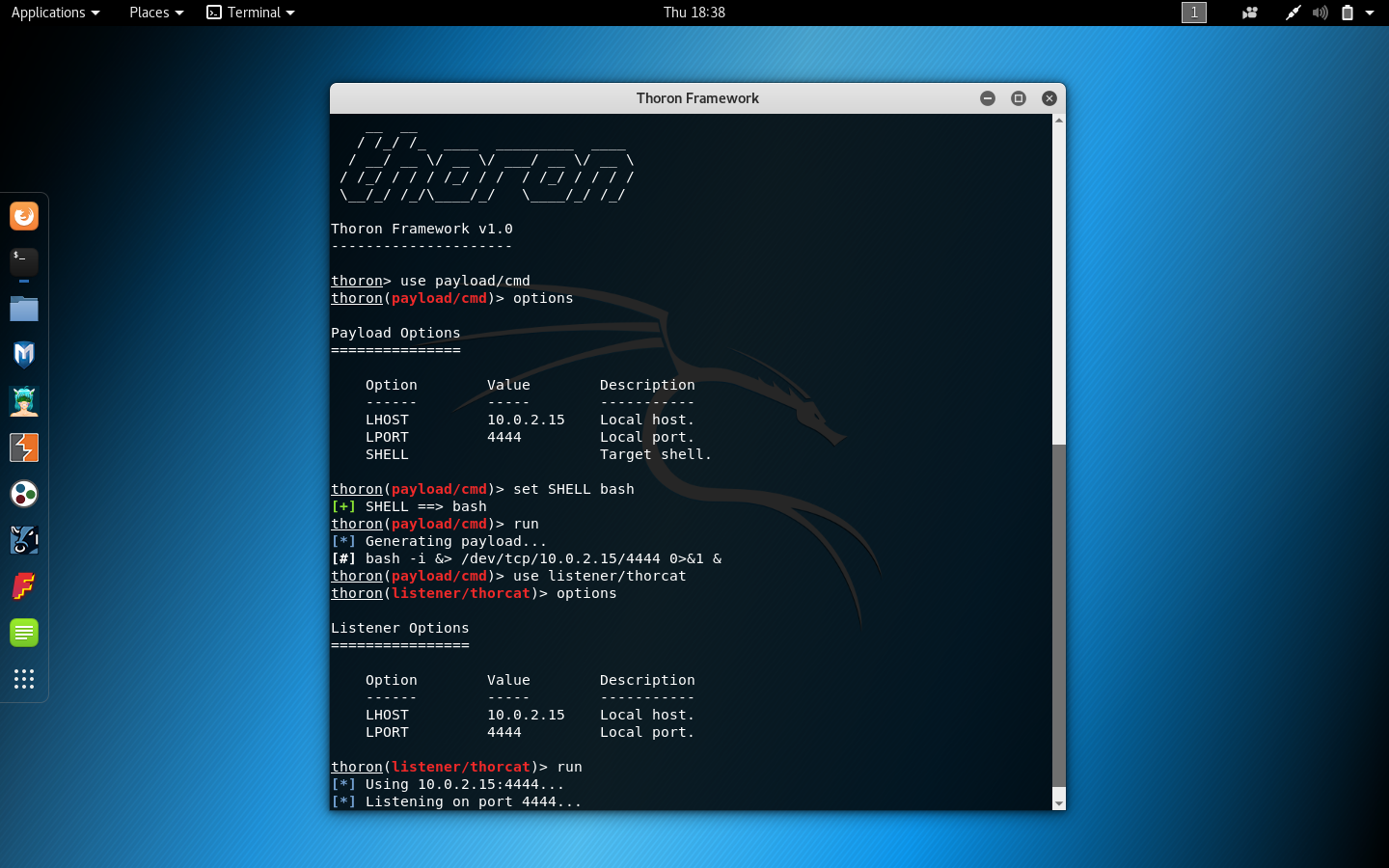Image resolution: width=1389 pixels, height=868 pixels.
Task: Open Armitage dock icon
Action: point(24,401)
